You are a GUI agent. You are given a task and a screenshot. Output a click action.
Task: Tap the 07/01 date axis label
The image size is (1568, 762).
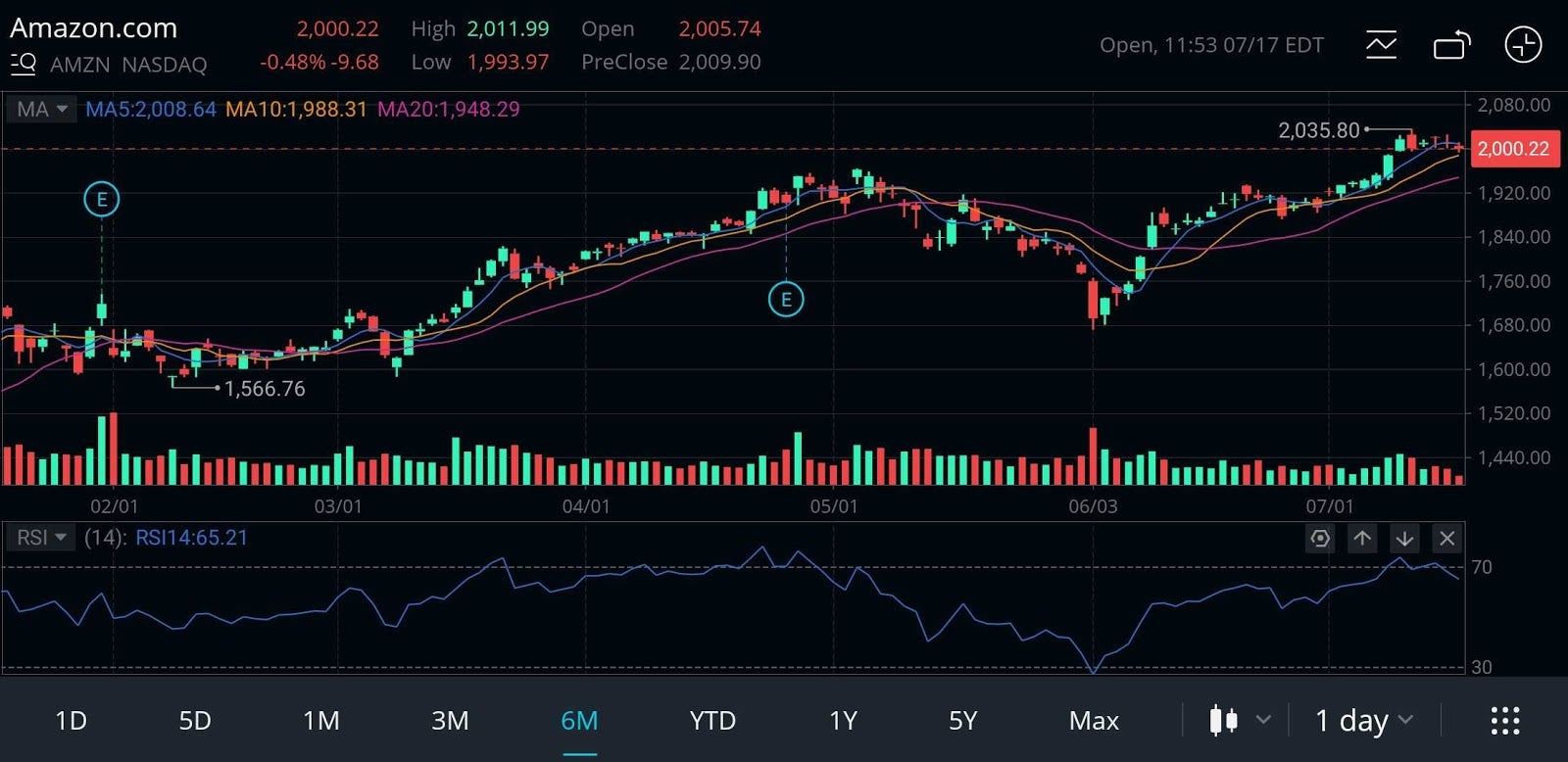tap(1330, 506)
